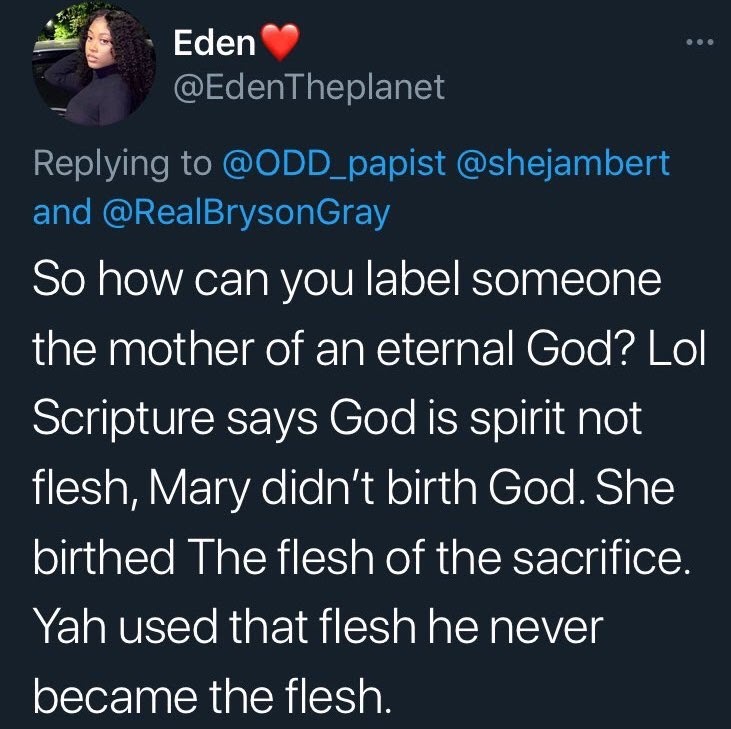
Task: Click the line 'Scripture says God is spirit not'
Action: [338, 419]
